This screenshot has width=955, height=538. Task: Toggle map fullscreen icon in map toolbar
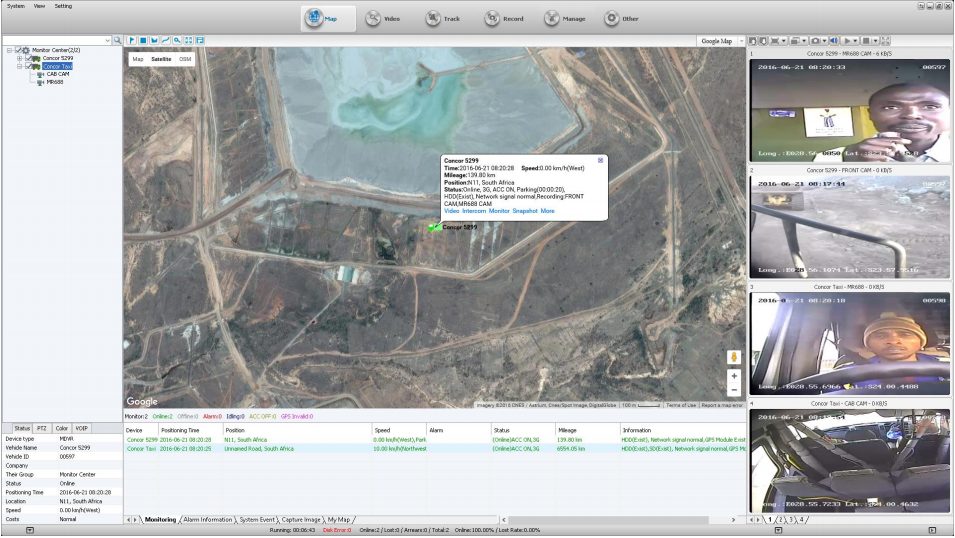tap(188, 40)
